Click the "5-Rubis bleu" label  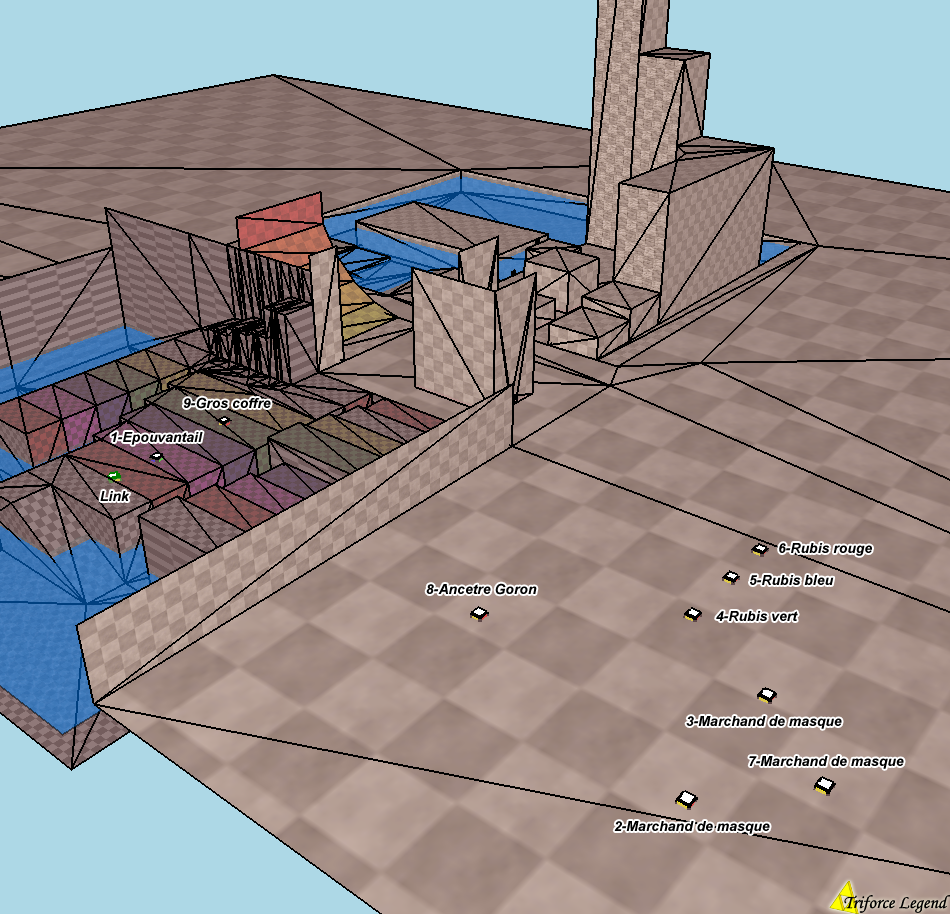click(792, 580)
